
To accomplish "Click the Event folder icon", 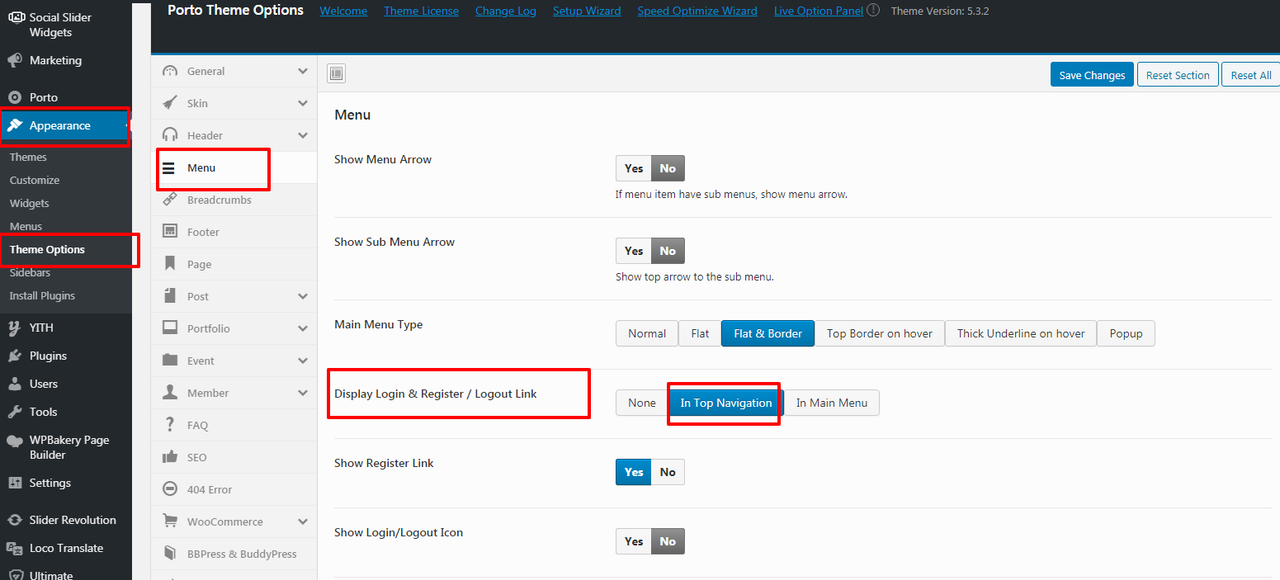I will click(x=169, y=360).
